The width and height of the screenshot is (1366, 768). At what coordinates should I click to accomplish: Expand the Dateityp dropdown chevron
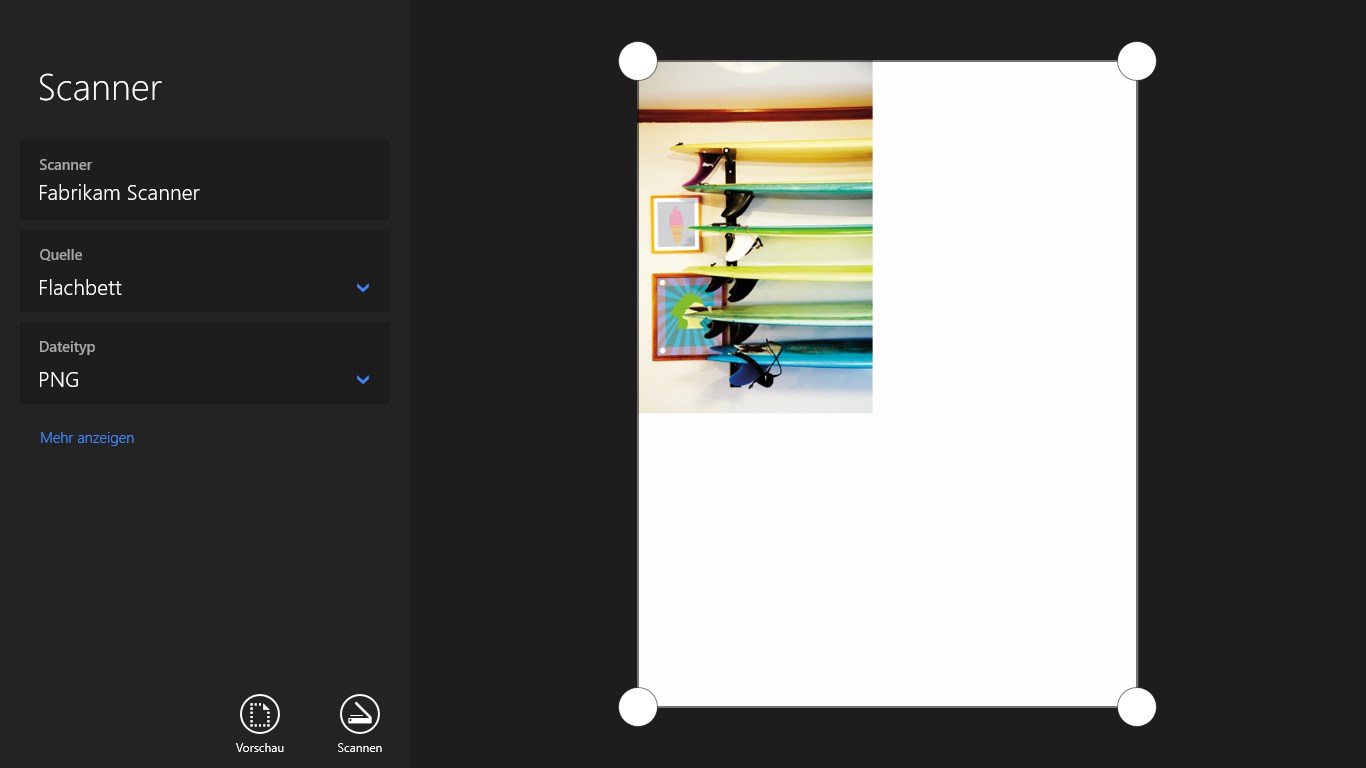coord(363,380)
